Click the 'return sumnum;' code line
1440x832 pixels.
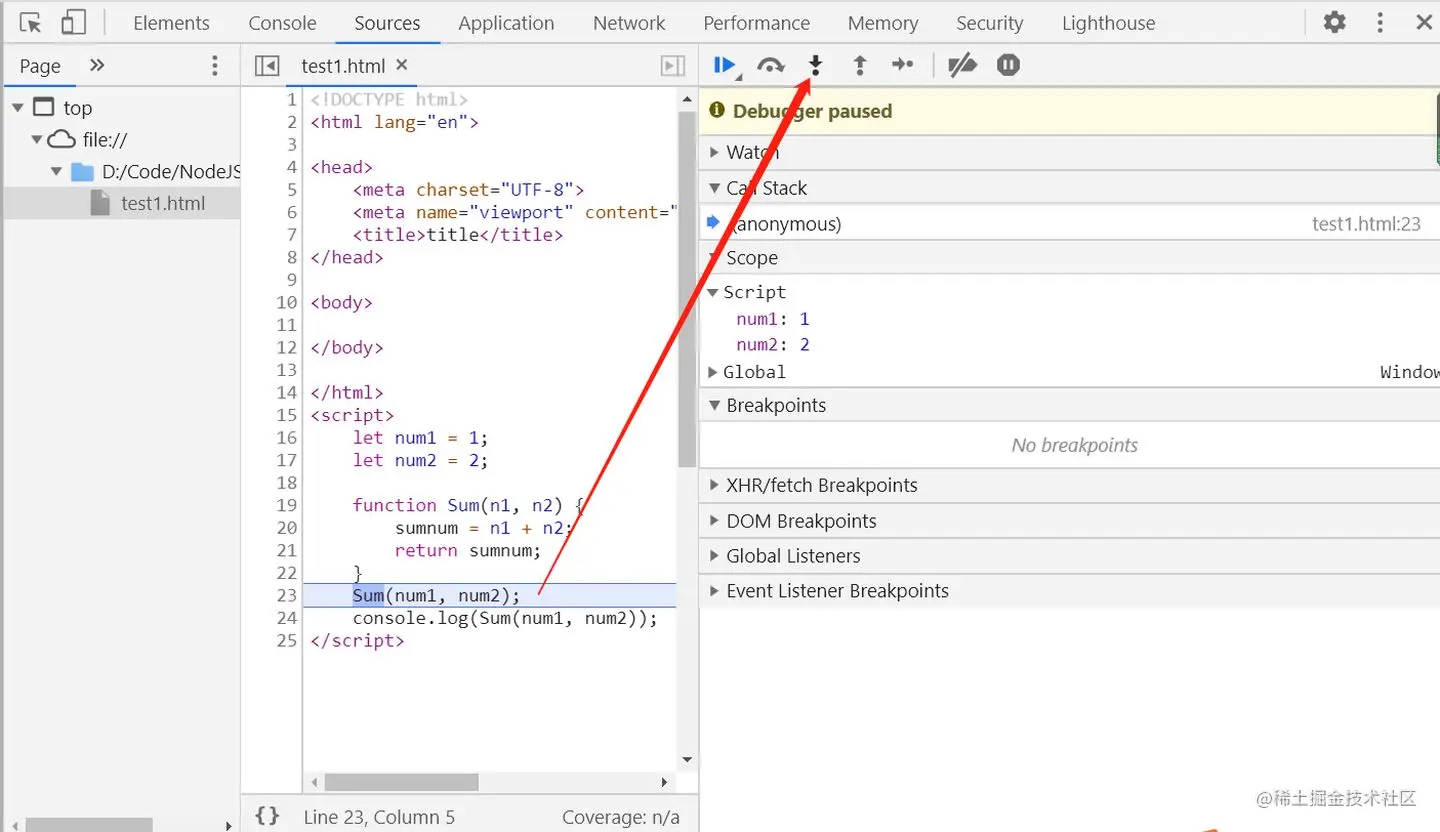(467, 550)
